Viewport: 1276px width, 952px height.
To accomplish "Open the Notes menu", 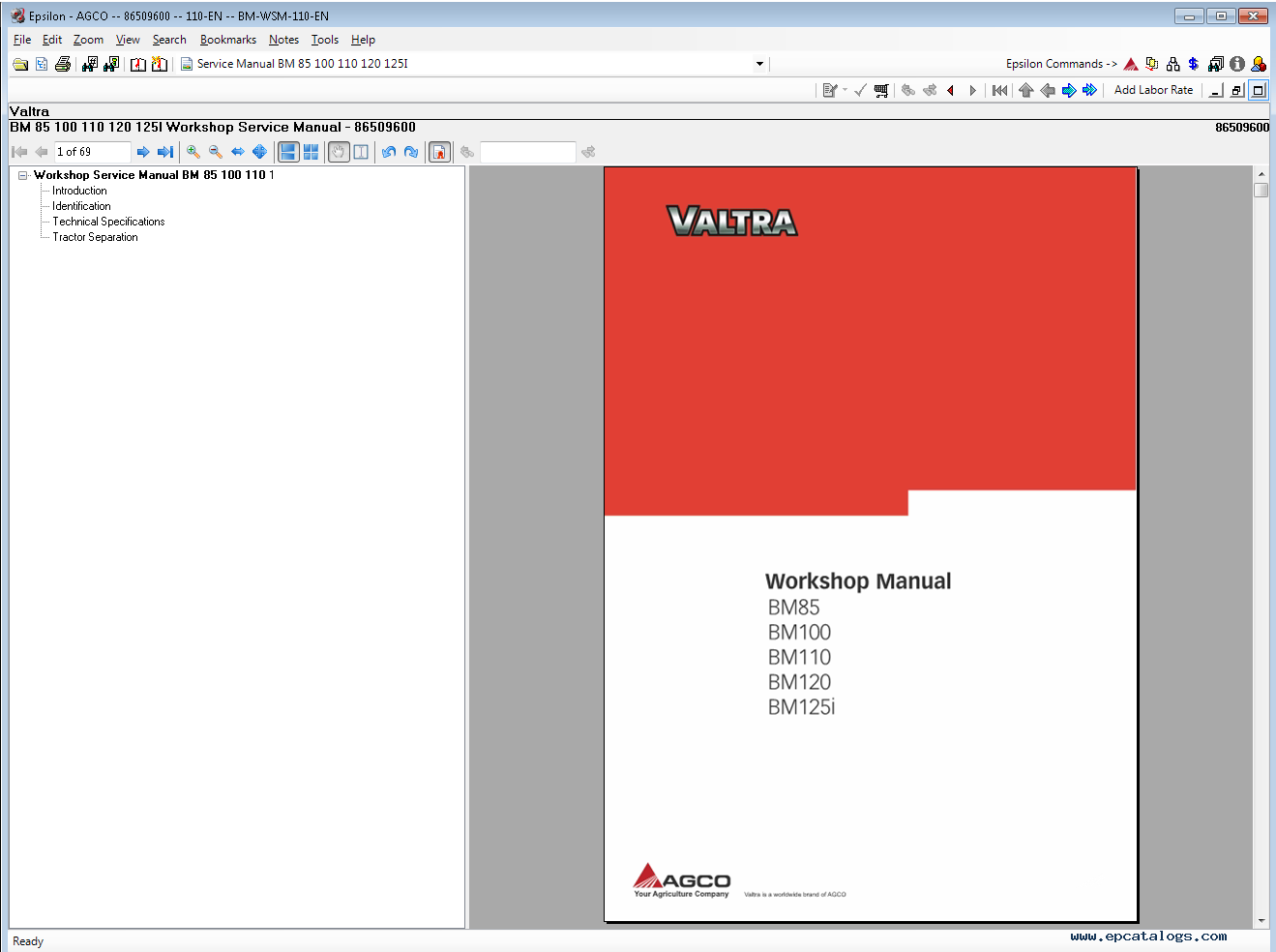I will [x=283, y=40].
